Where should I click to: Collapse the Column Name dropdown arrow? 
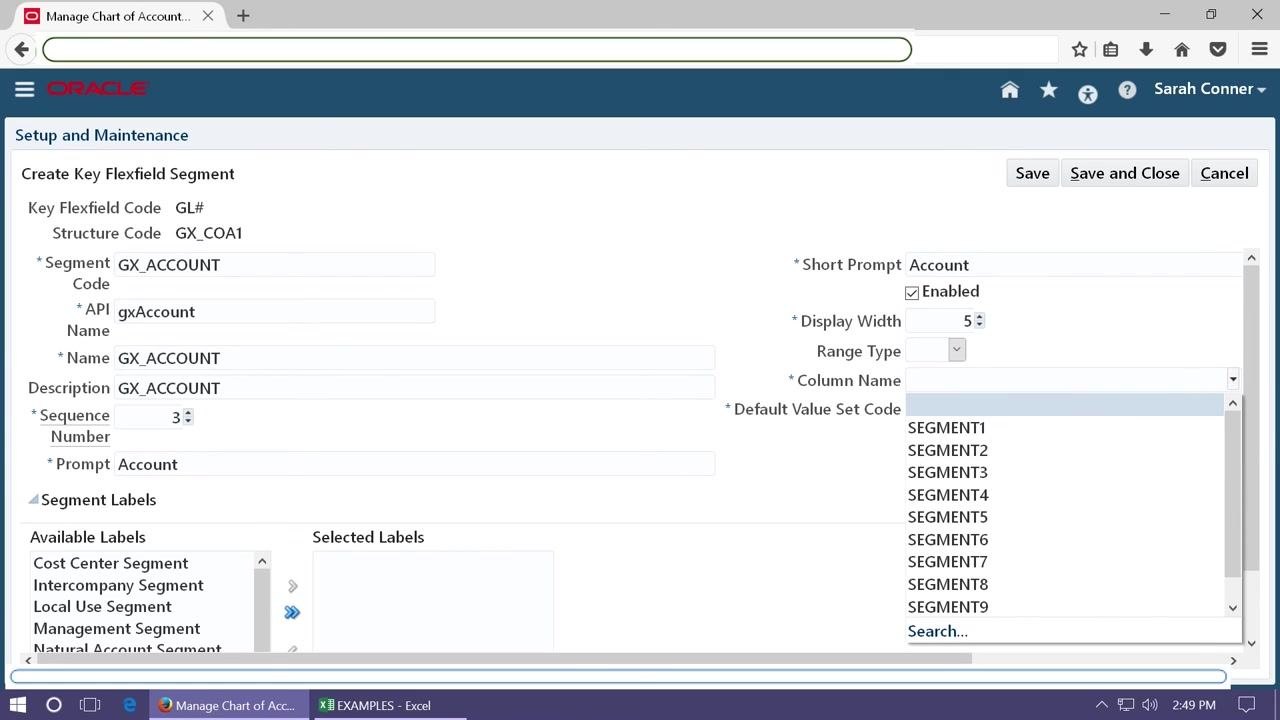click(1233, 380)
